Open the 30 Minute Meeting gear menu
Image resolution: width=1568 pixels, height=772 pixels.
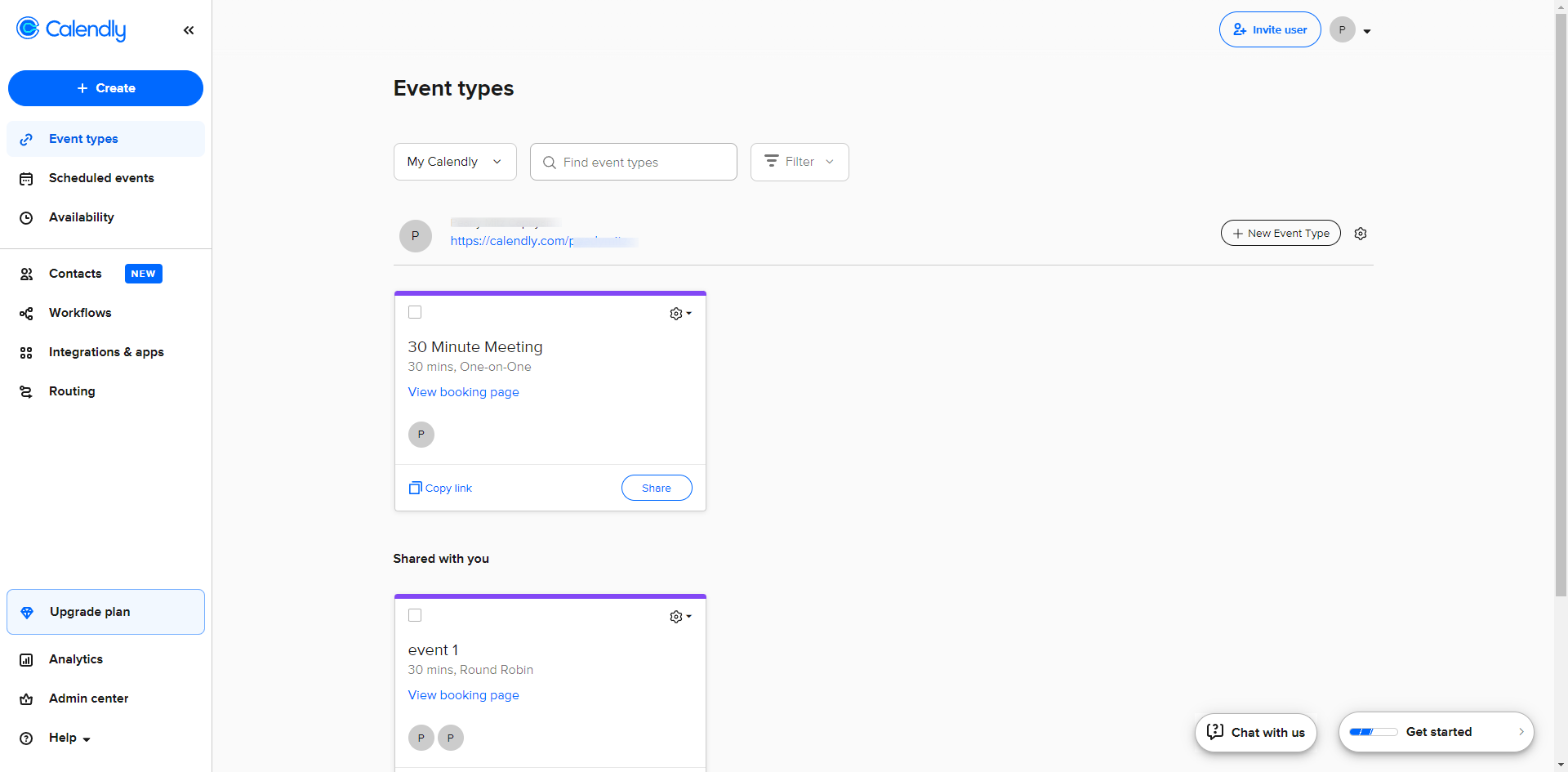tap(680, 314)
